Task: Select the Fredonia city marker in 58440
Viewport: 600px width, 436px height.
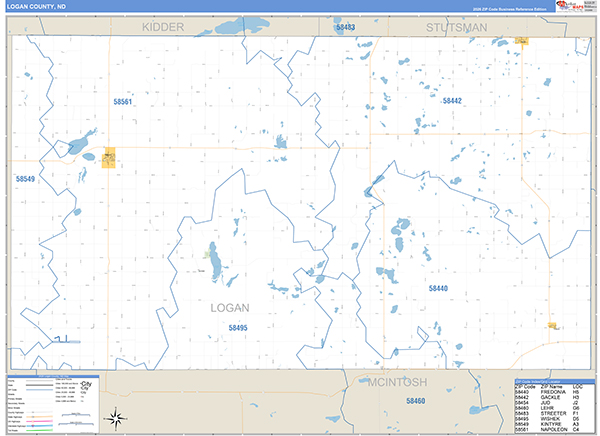Action: coord(552,325)
